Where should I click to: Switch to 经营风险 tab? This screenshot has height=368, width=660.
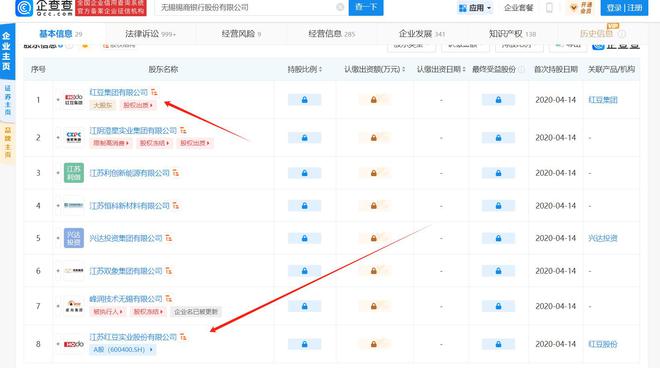point(241,34)
